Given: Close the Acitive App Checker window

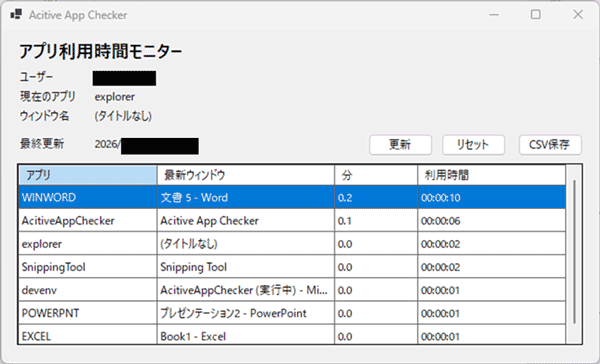Looking at the screenshot, I should point(578,15).
